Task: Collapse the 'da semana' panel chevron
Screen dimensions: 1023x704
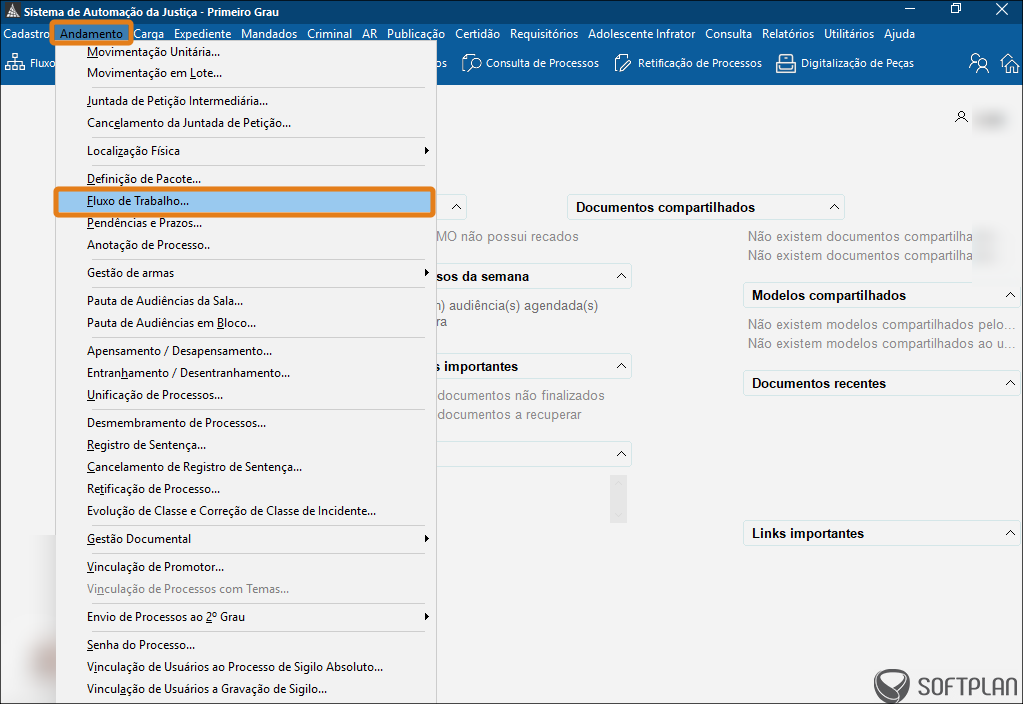Action: (621, 276)
